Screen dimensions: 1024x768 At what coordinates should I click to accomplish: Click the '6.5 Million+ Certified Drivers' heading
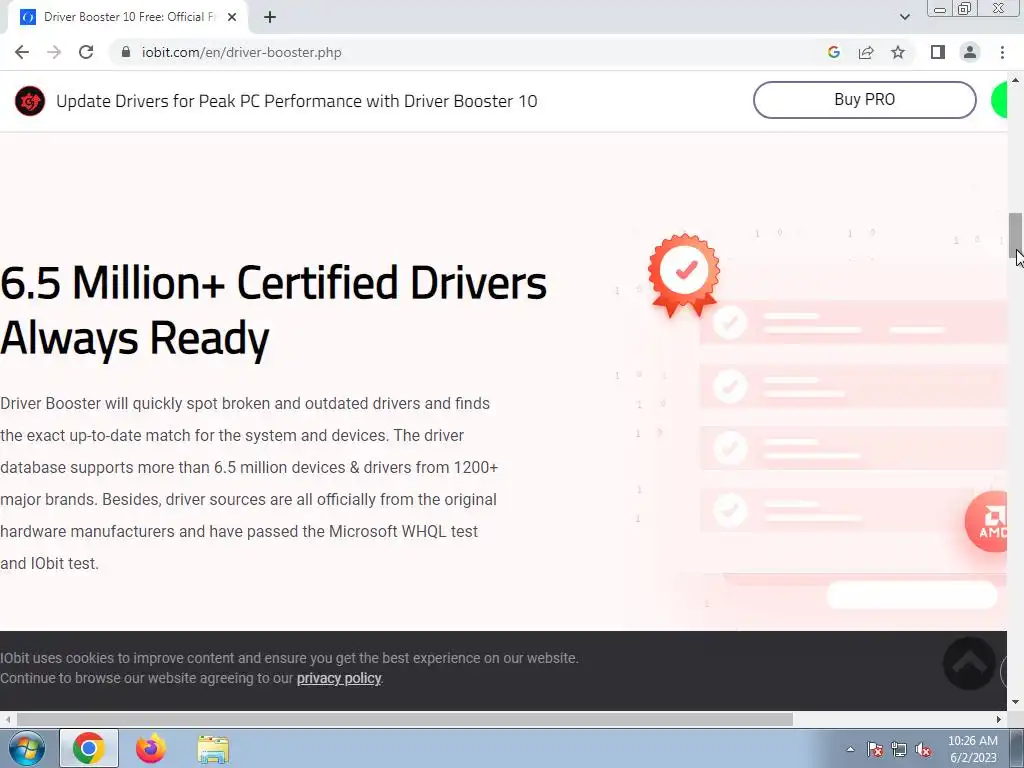click(274, 310)
